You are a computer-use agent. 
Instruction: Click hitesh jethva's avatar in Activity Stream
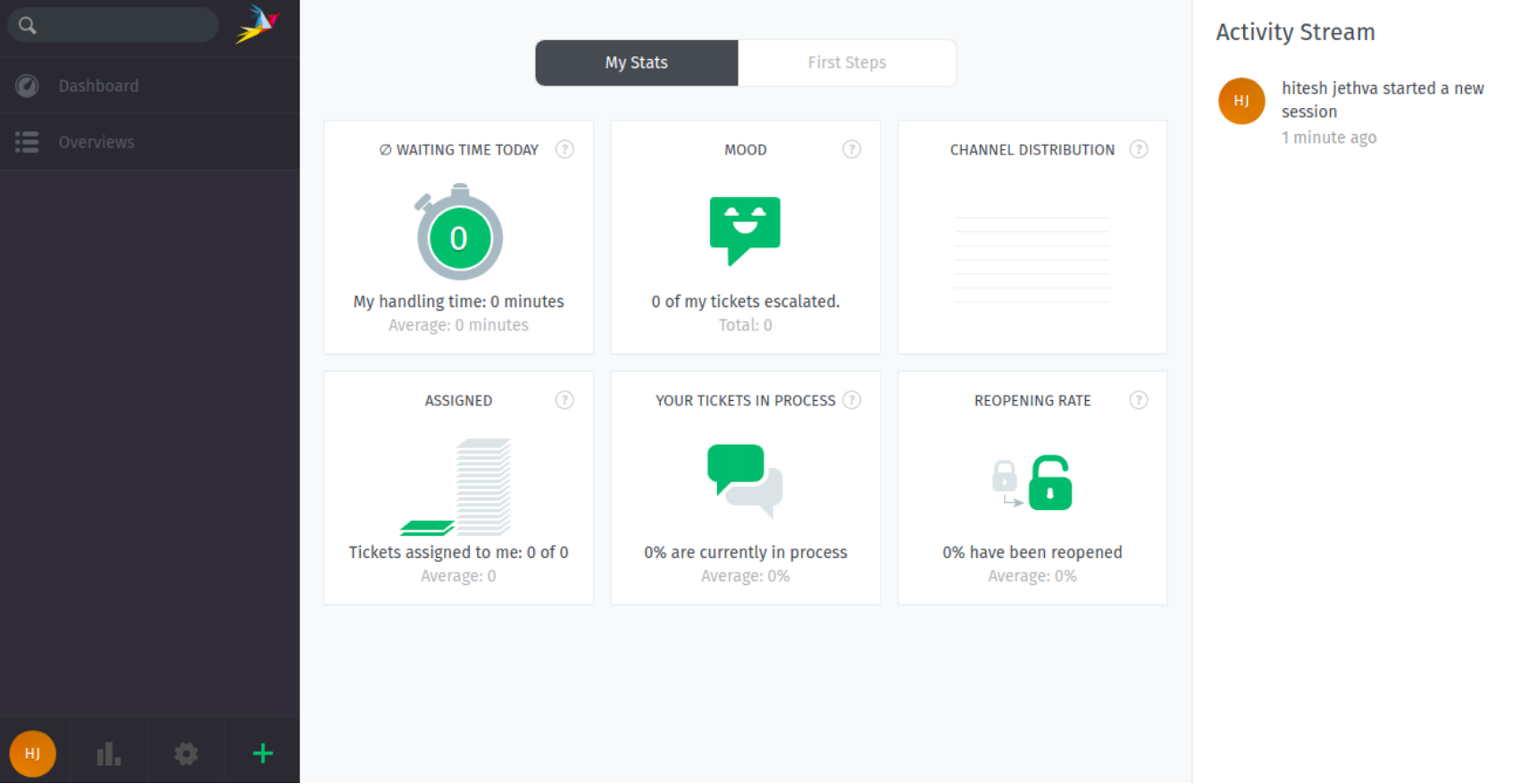point(1241,101)
